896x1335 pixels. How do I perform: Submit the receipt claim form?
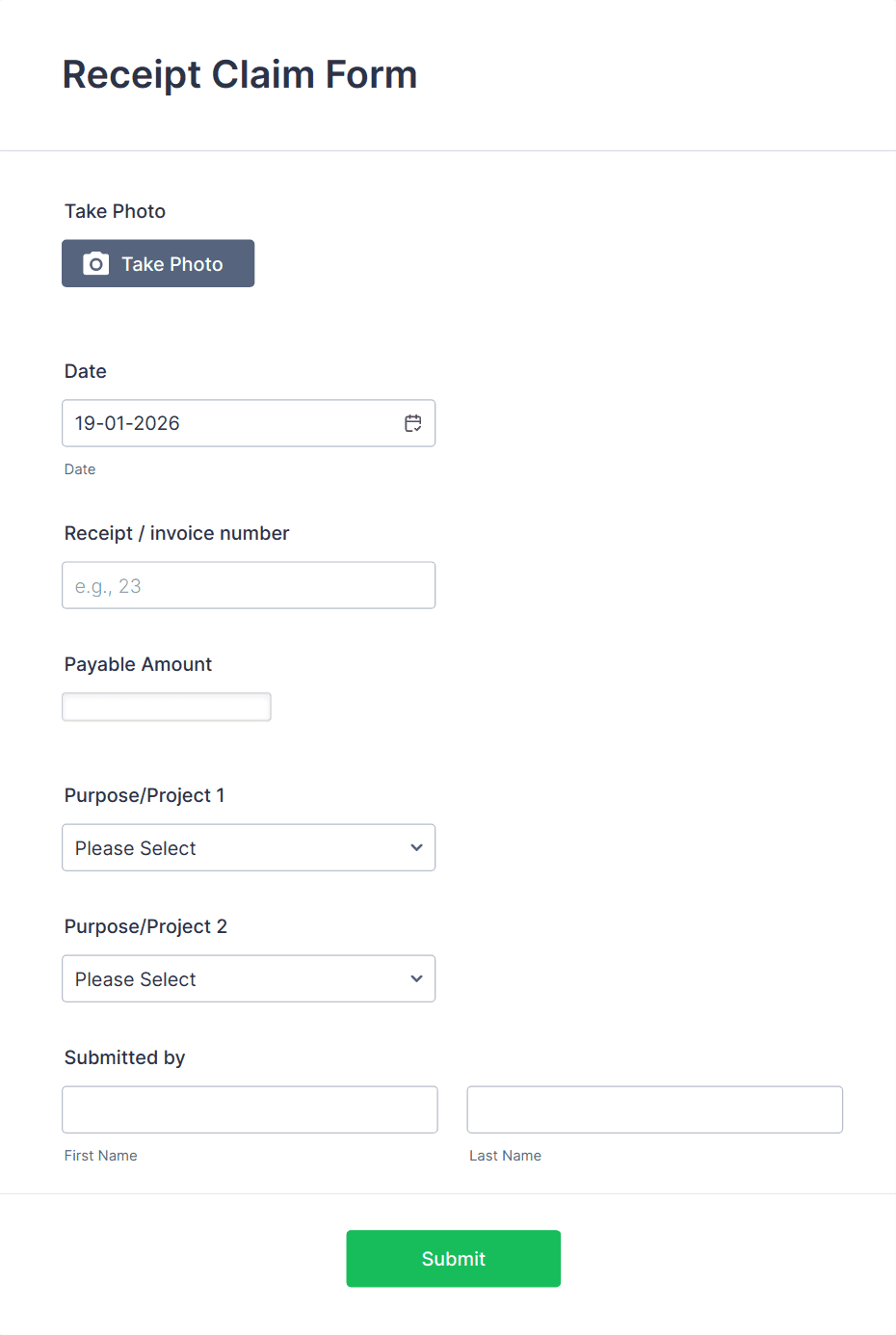(x=453, y=1258)
